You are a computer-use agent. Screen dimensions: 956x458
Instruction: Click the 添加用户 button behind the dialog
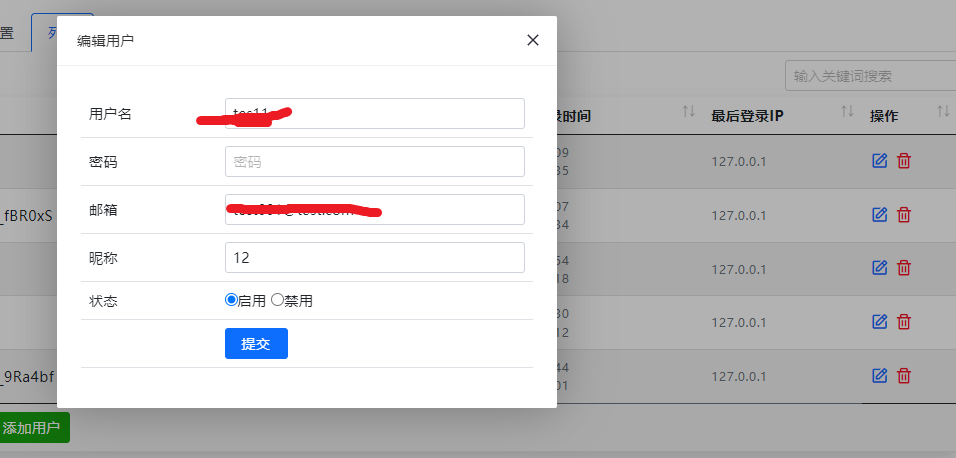pos(32,428)
